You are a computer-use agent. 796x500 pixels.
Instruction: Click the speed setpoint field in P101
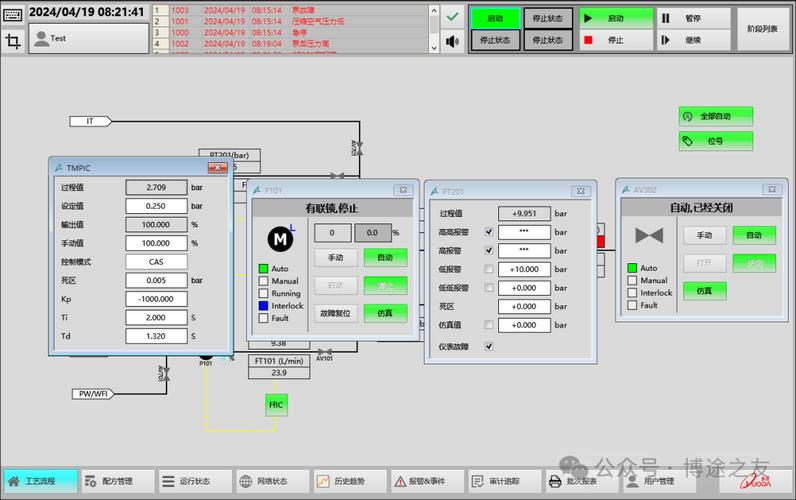click(x=333, y=232)
